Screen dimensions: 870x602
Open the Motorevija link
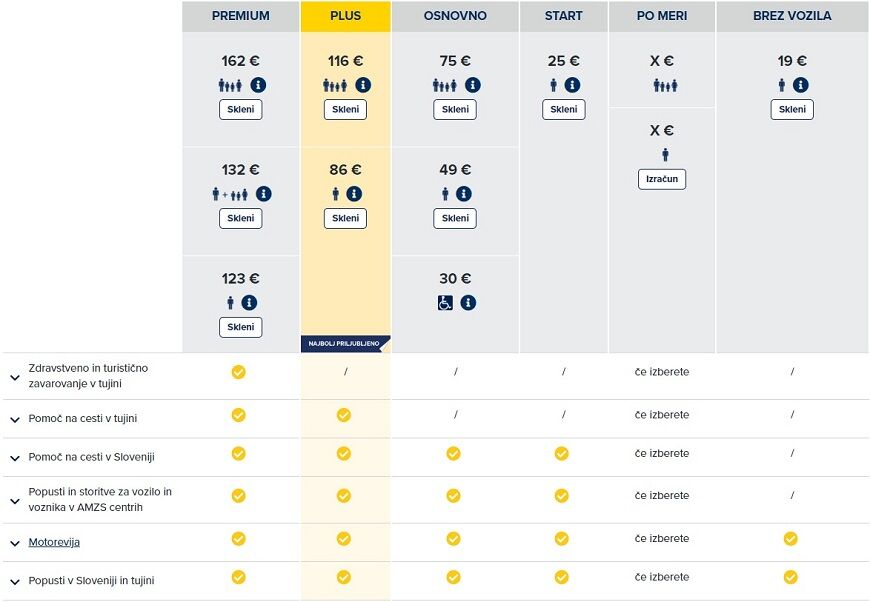click(x=54, y=542)
